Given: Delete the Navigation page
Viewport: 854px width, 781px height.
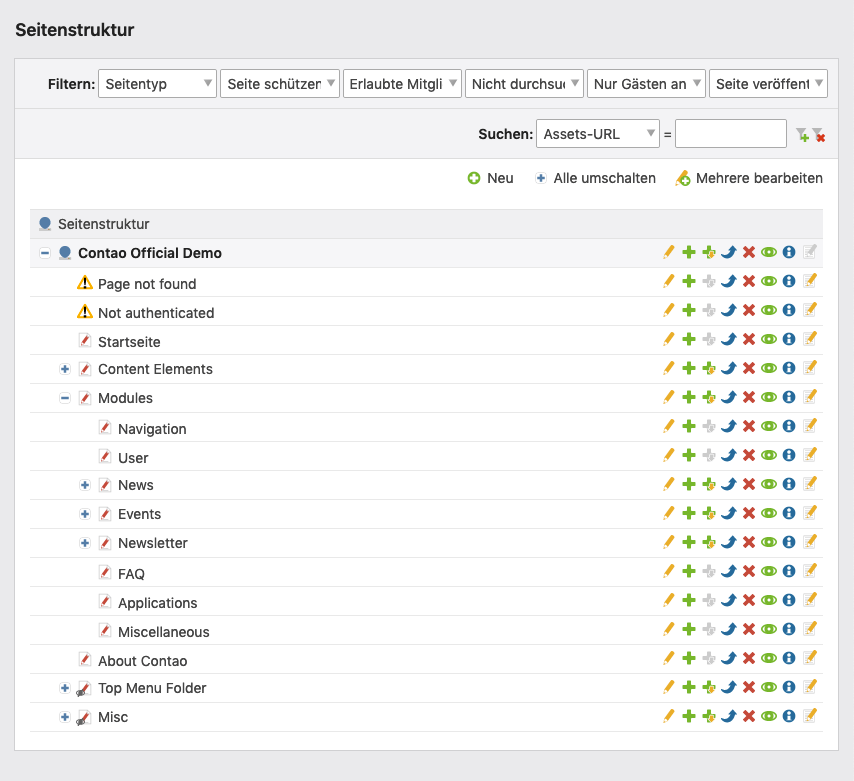Looking at the screenshot, I should pyautogui.click(x=749, y=426).
